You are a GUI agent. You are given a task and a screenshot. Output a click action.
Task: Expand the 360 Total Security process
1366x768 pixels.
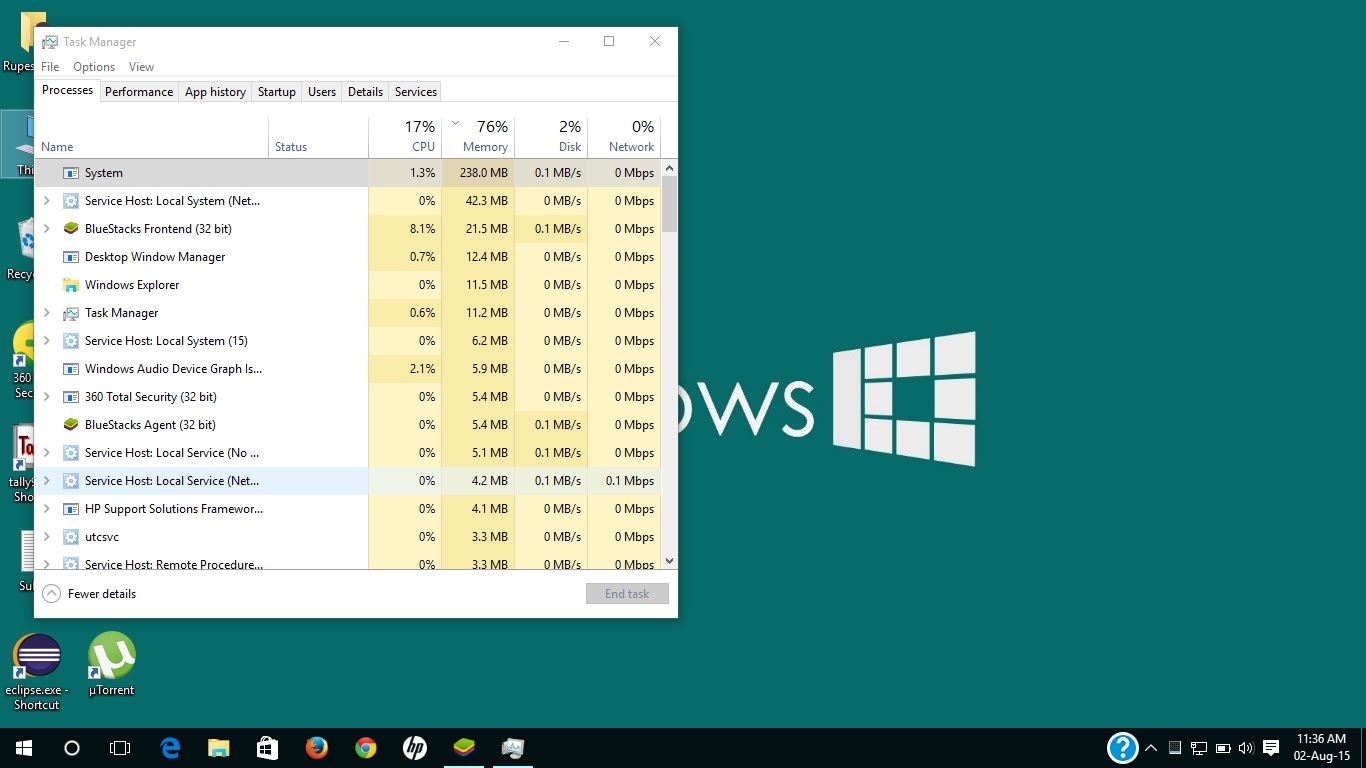[x=46, y=397]
